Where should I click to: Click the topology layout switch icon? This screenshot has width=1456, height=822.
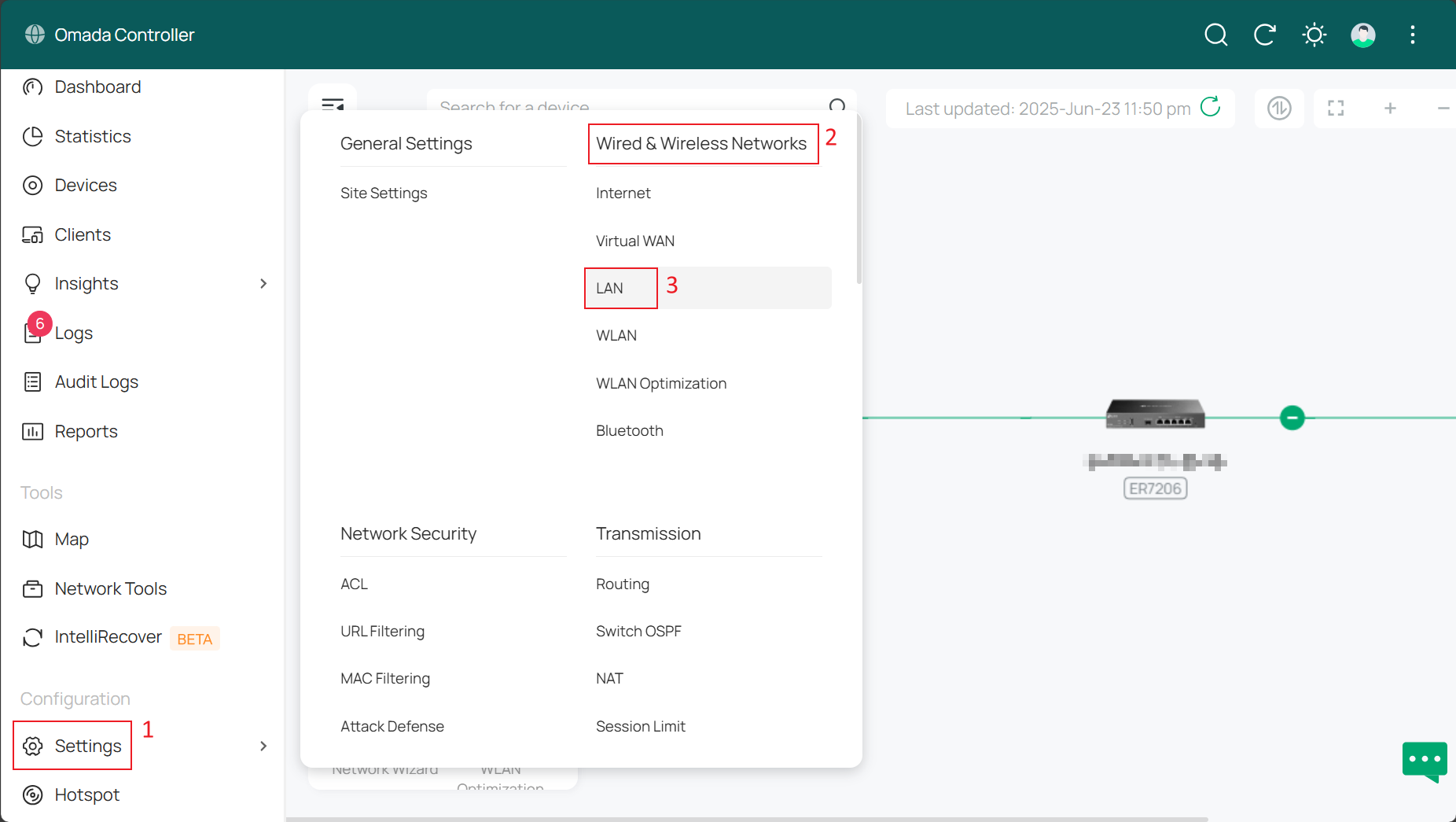1279,108
